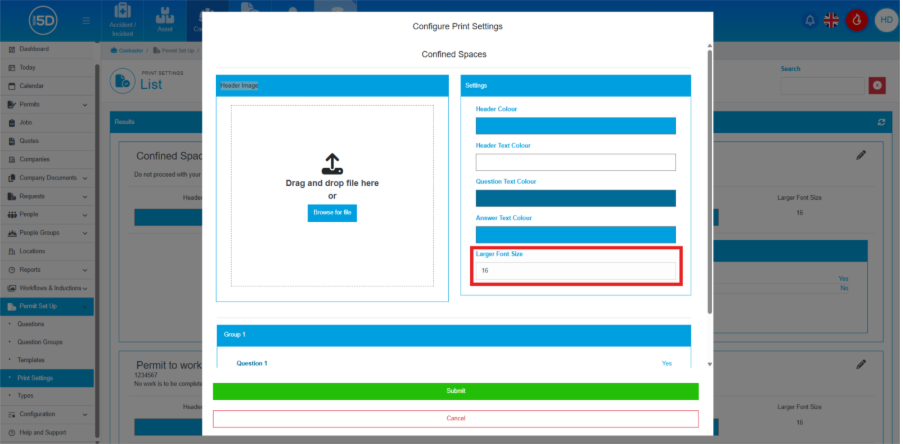Click the Group 1 header bar
The image size is (903, 444).
tap(454, 335)
